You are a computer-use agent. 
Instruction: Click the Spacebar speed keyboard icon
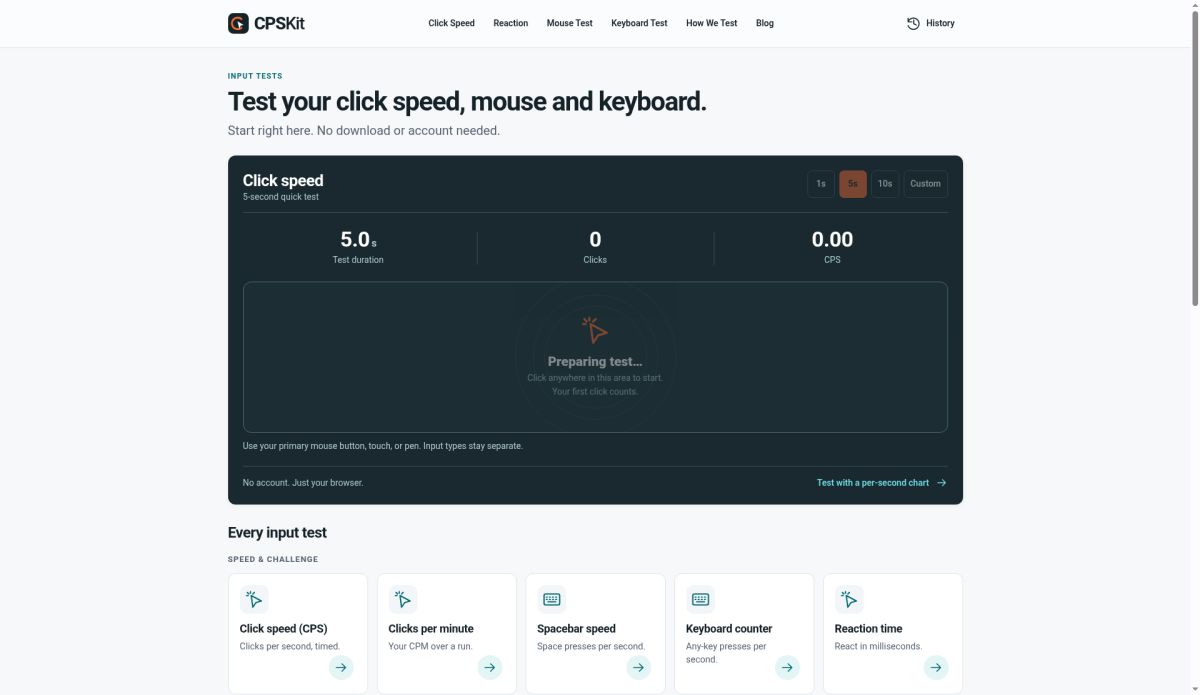point(552,599)
